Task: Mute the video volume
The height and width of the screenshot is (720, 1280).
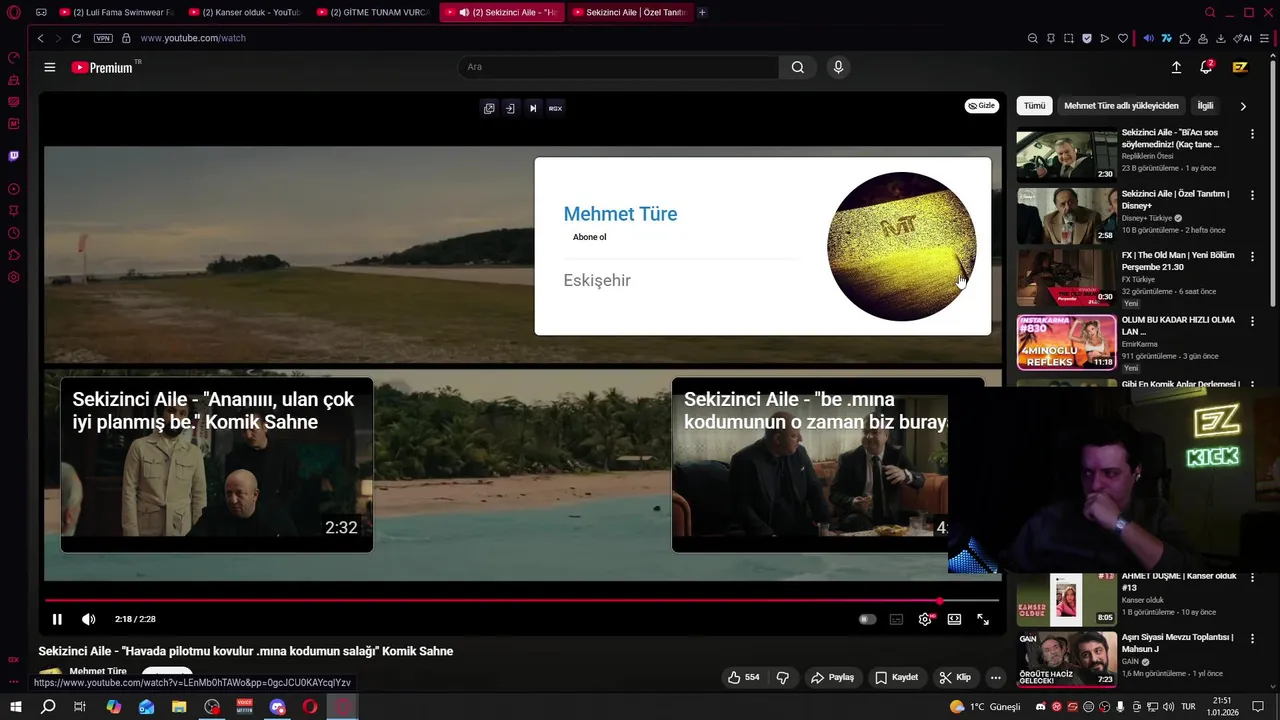Action: click(x=88, y=619)
